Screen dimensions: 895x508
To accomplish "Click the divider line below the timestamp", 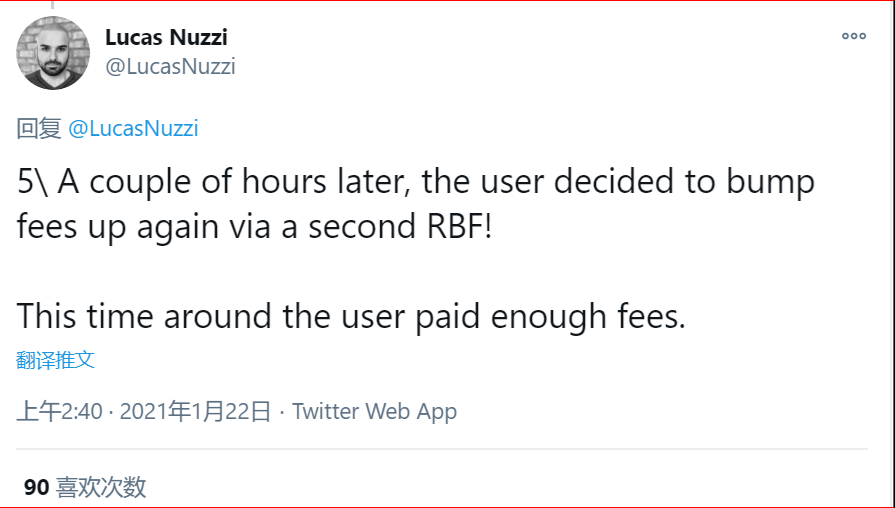I will (x=442, y=449).
